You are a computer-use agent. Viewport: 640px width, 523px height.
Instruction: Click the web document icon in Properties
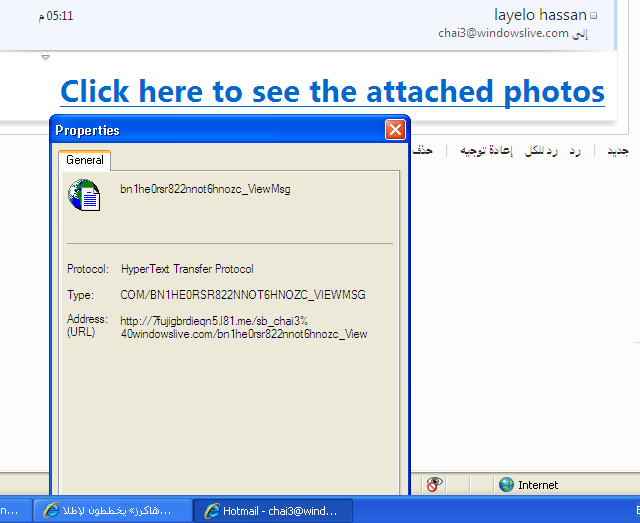pos(84,194)
